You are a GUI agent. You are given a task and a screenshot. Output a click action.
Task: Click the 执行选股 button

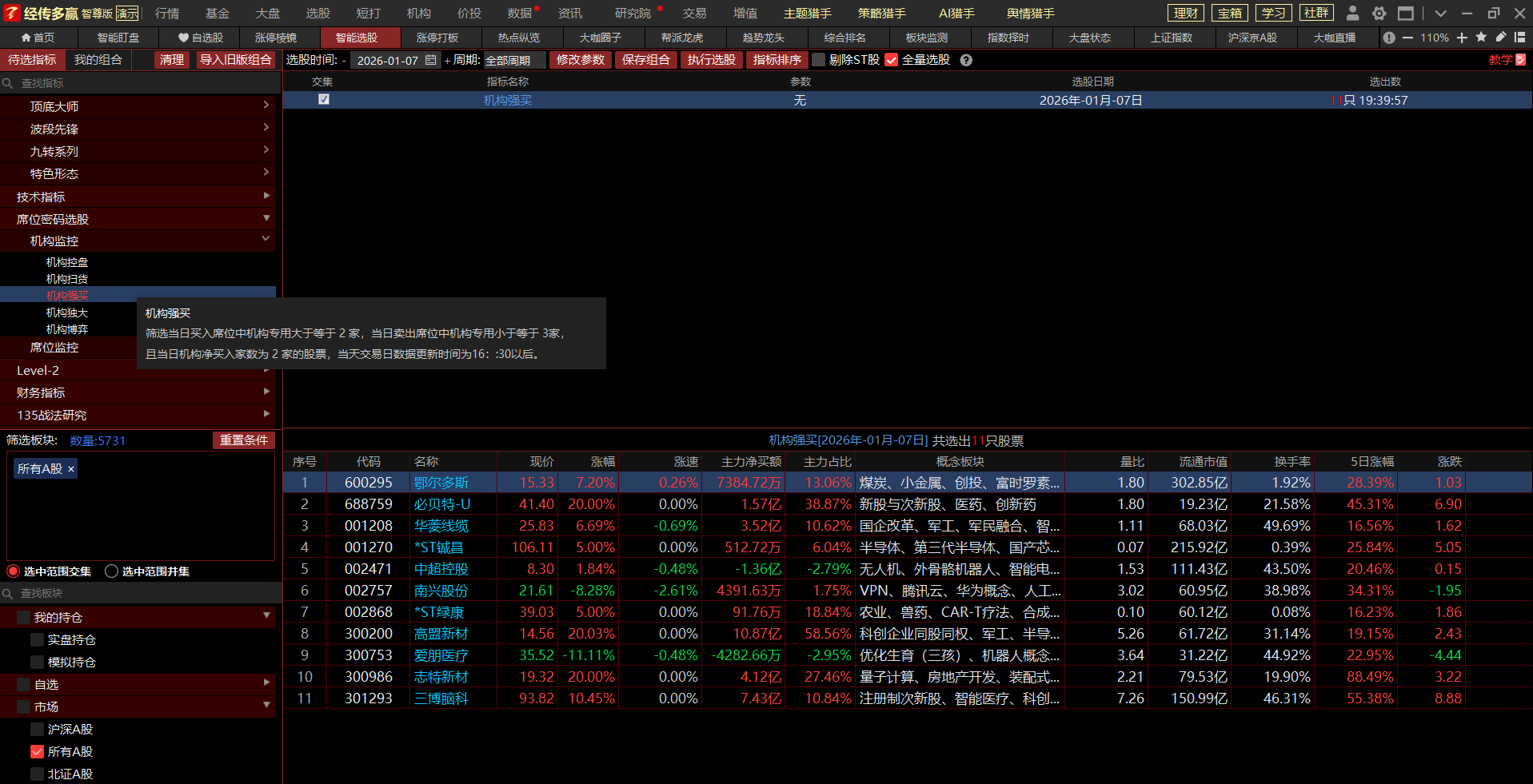coord(711,60)
